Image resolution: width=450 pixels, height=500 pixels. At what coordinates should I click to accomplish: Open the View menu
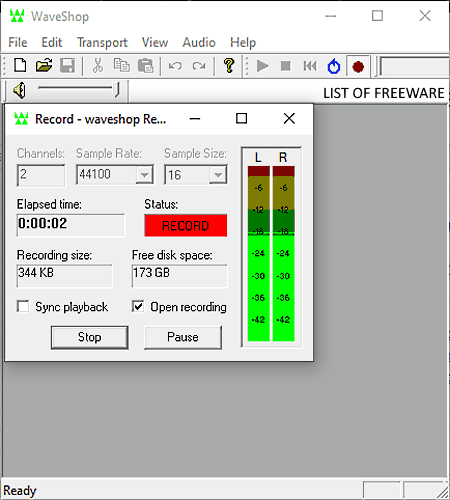[155, 42]
